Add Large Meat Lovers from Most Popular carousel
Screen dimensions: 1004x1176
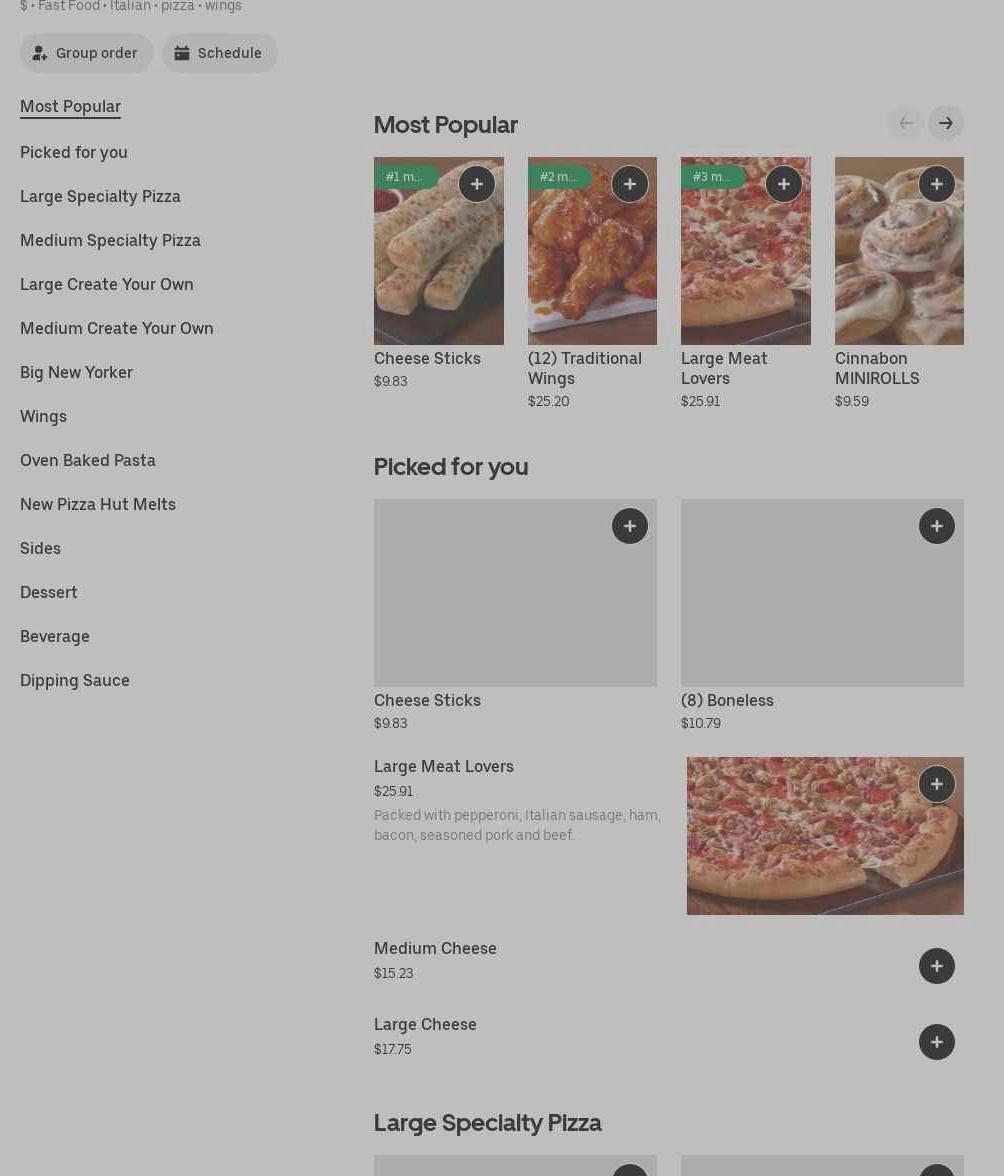click(784, 184)
